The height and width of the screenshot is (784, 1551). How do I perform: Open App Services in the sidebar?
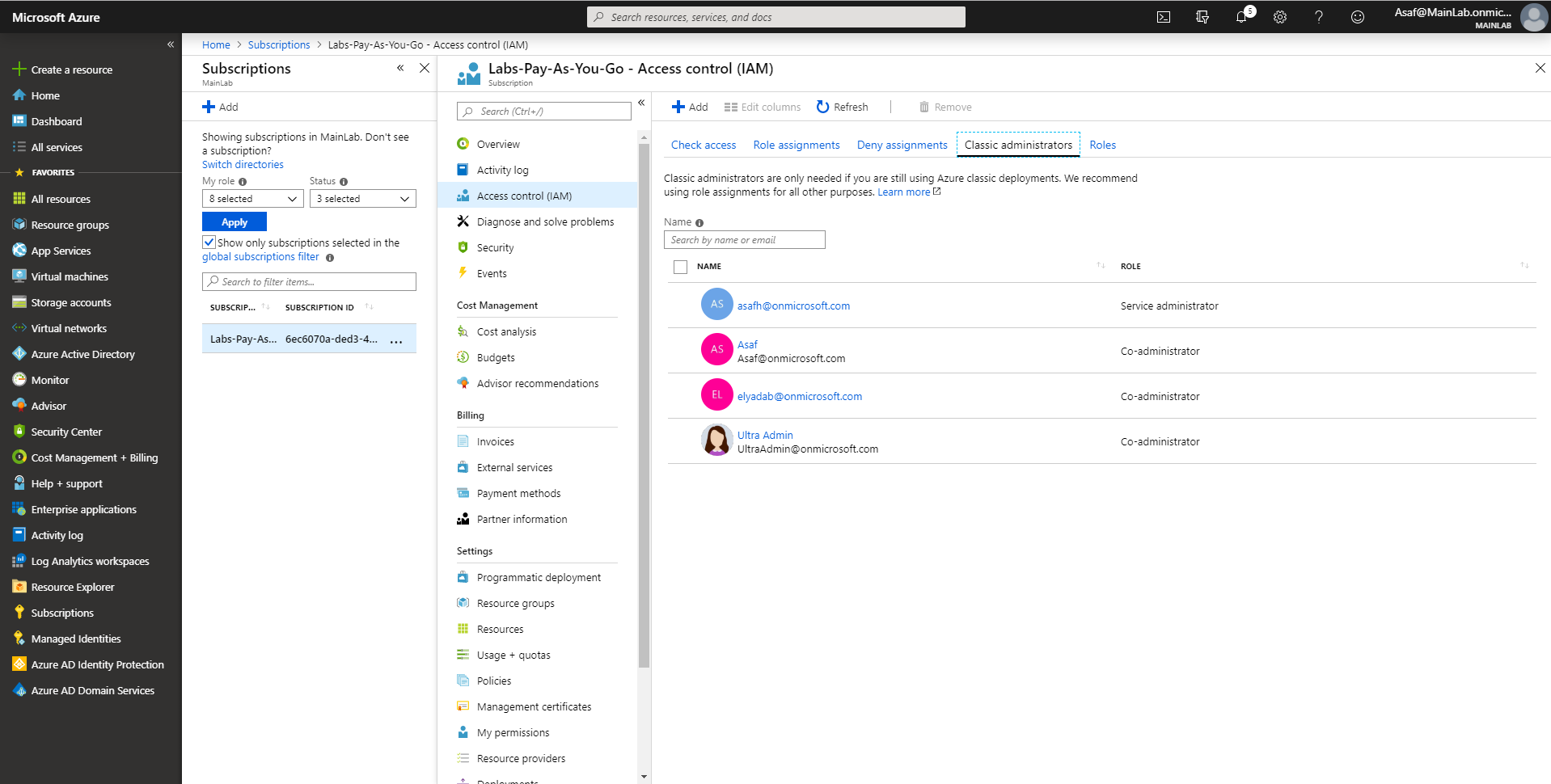(x=60, y=251)
